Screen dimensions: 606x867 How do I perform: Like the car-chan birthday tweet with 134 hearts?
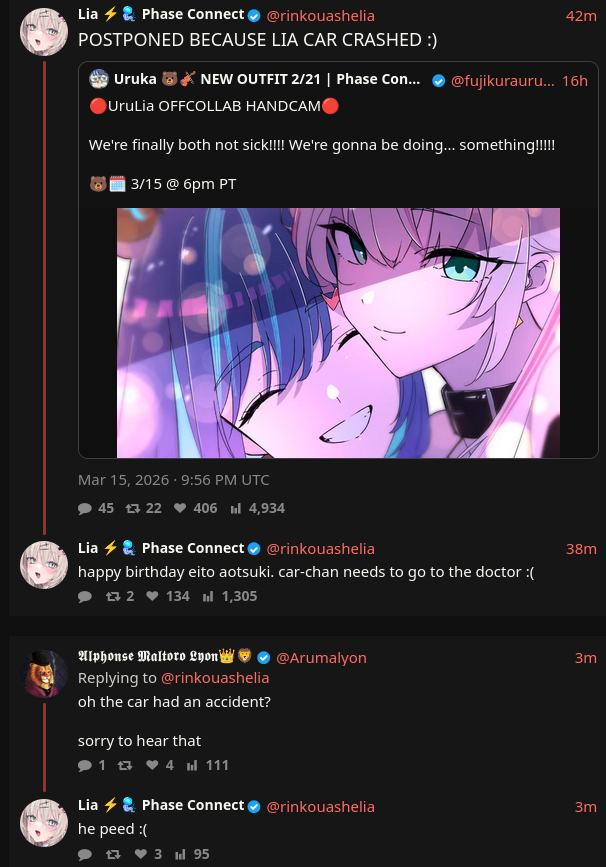[x=152, y=596]
